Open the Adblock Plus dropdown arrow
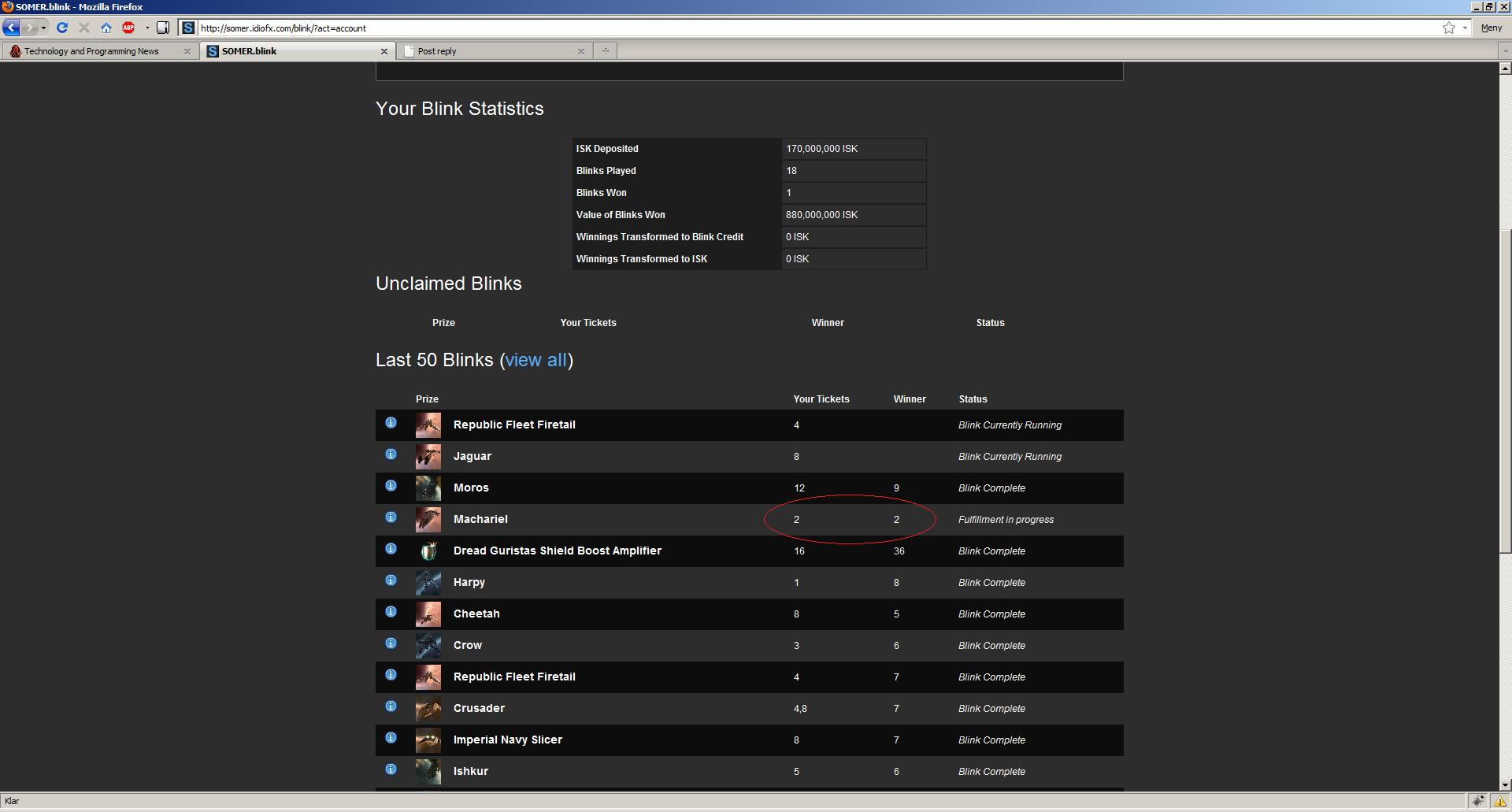The image size is (1512, 812). coord(146,28)
